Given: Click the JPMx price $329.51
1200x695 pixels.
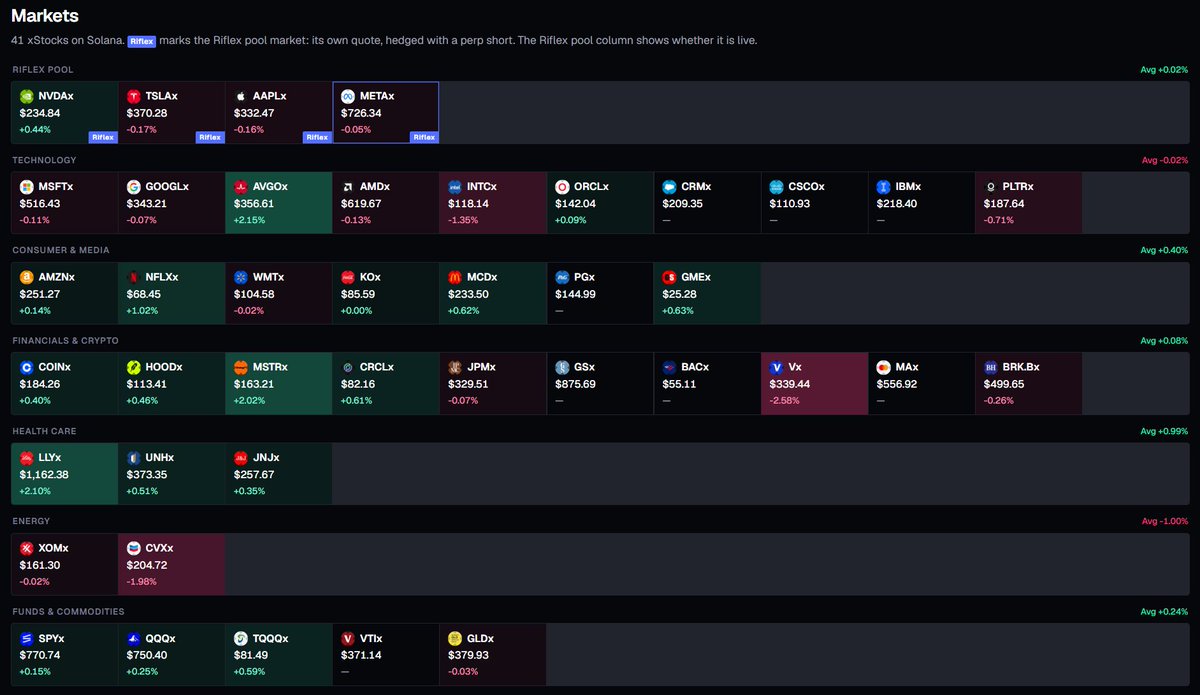Looking at the screenshot, I should 468,384.
